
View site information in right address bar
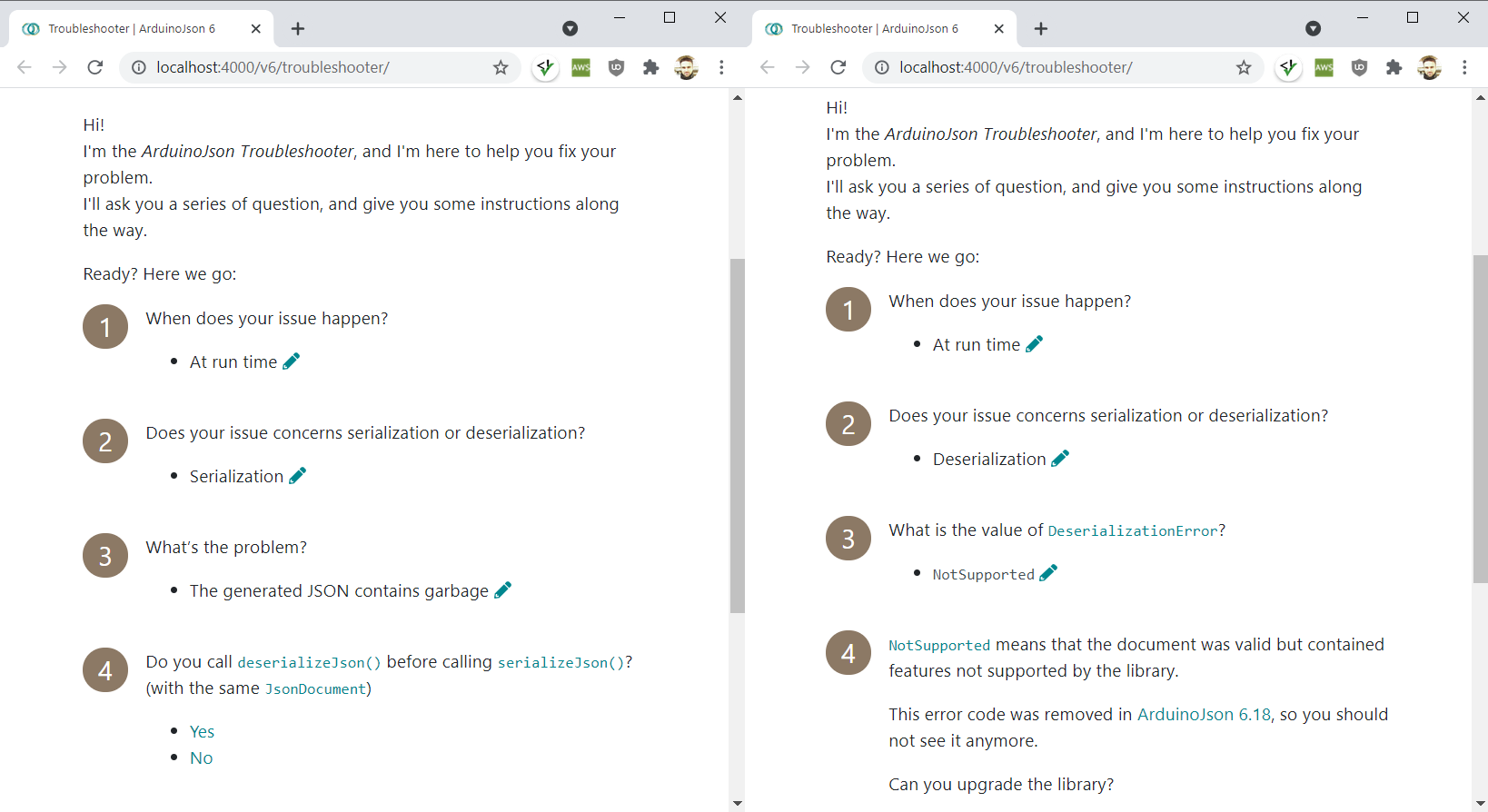882,67
